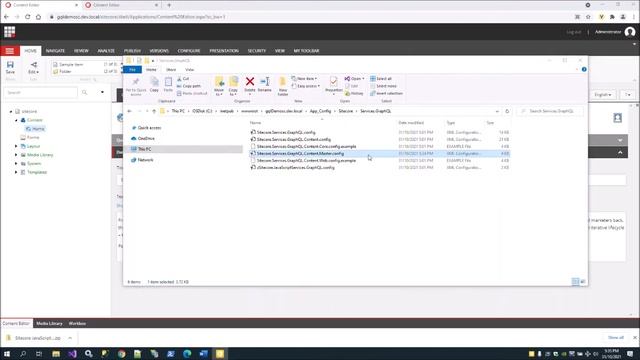Click the Windows Start button

pos(7,353)
